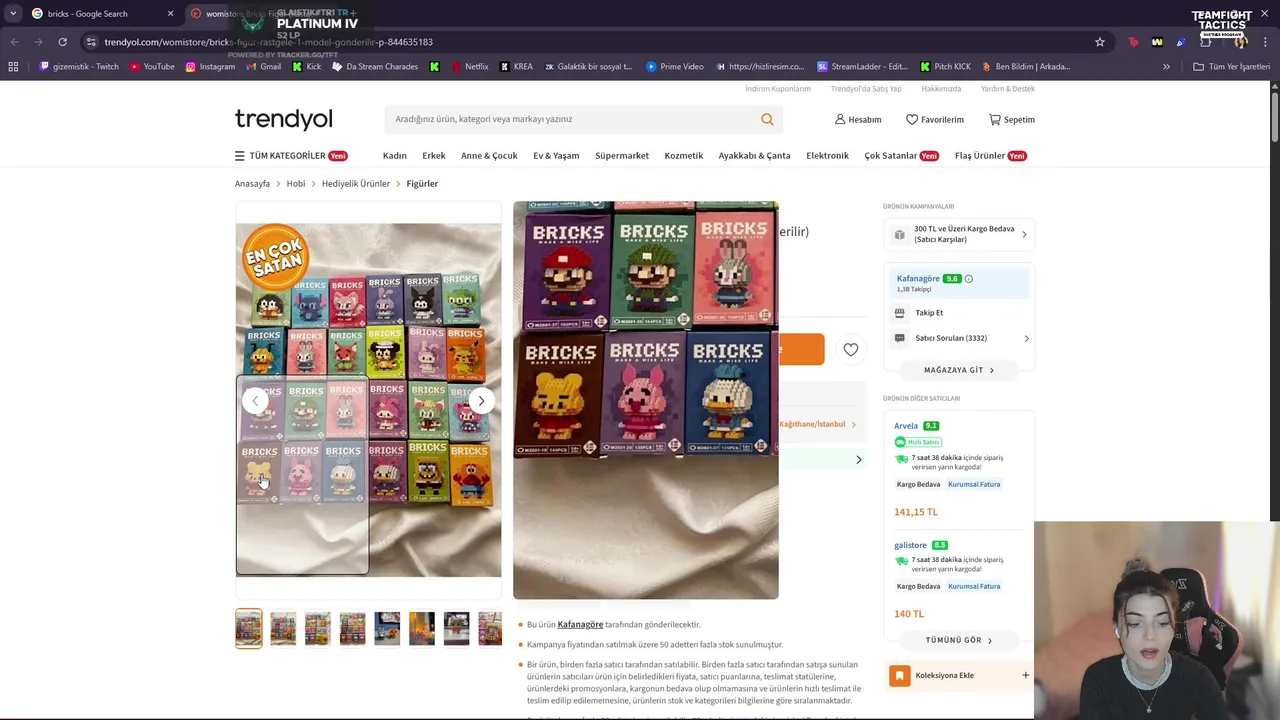Select the fifth thumbnail with blue background

click(x=387, y=628)
